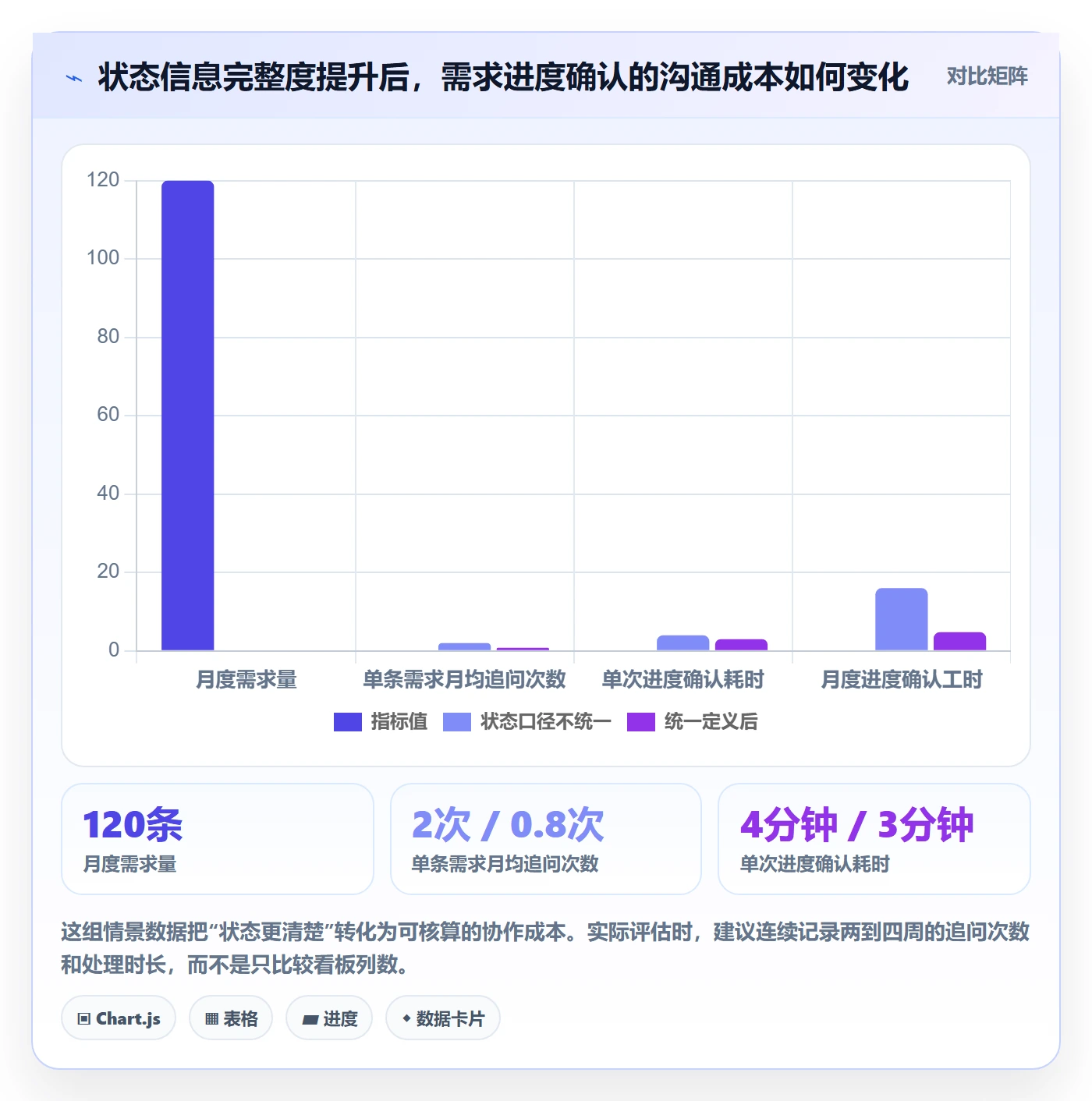The height and width of the screenshot is (1101, 1092).
Task: Click the light-blue 月度进度确认工时 bar
Action: click(902, 619)
